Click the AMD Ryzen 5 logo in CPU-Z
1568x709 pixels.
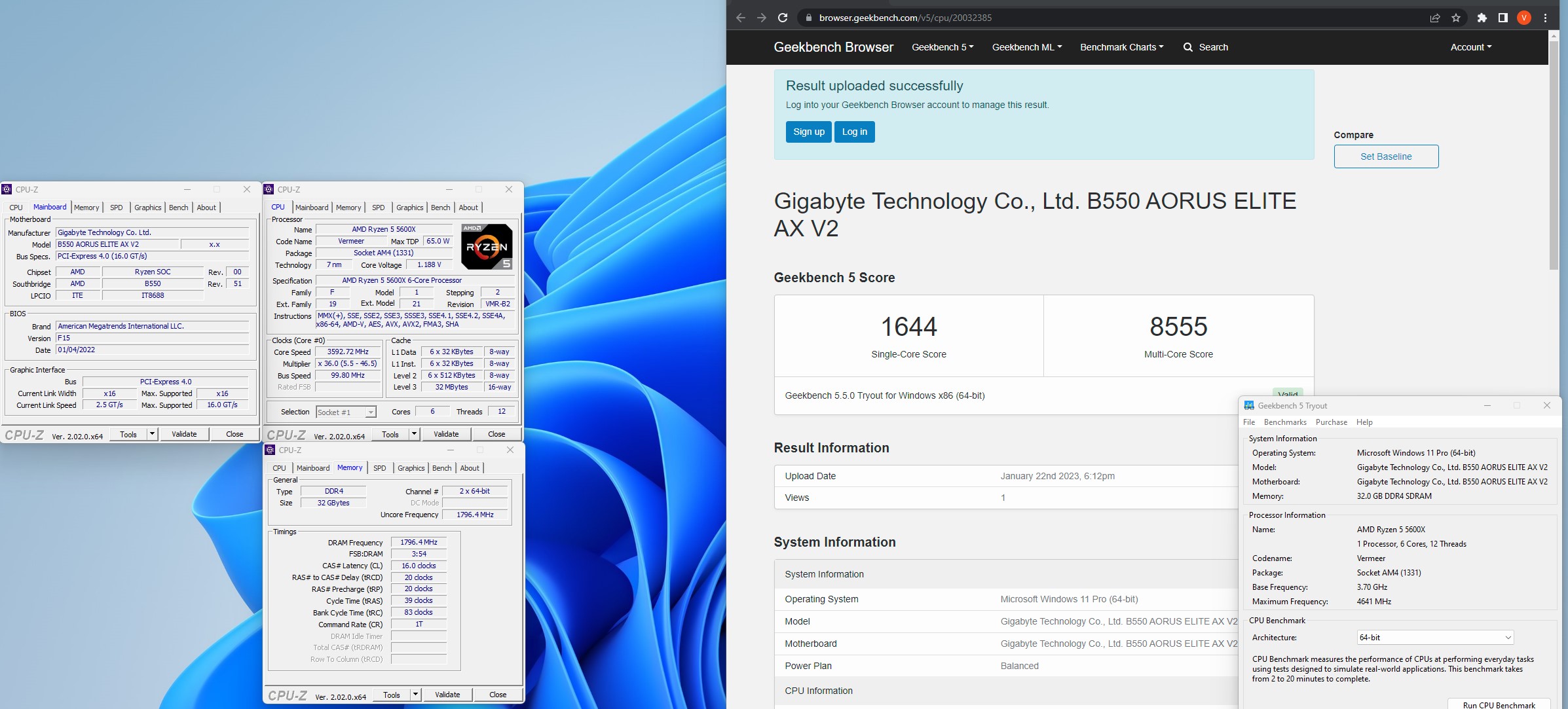click(x=487, y=247)
